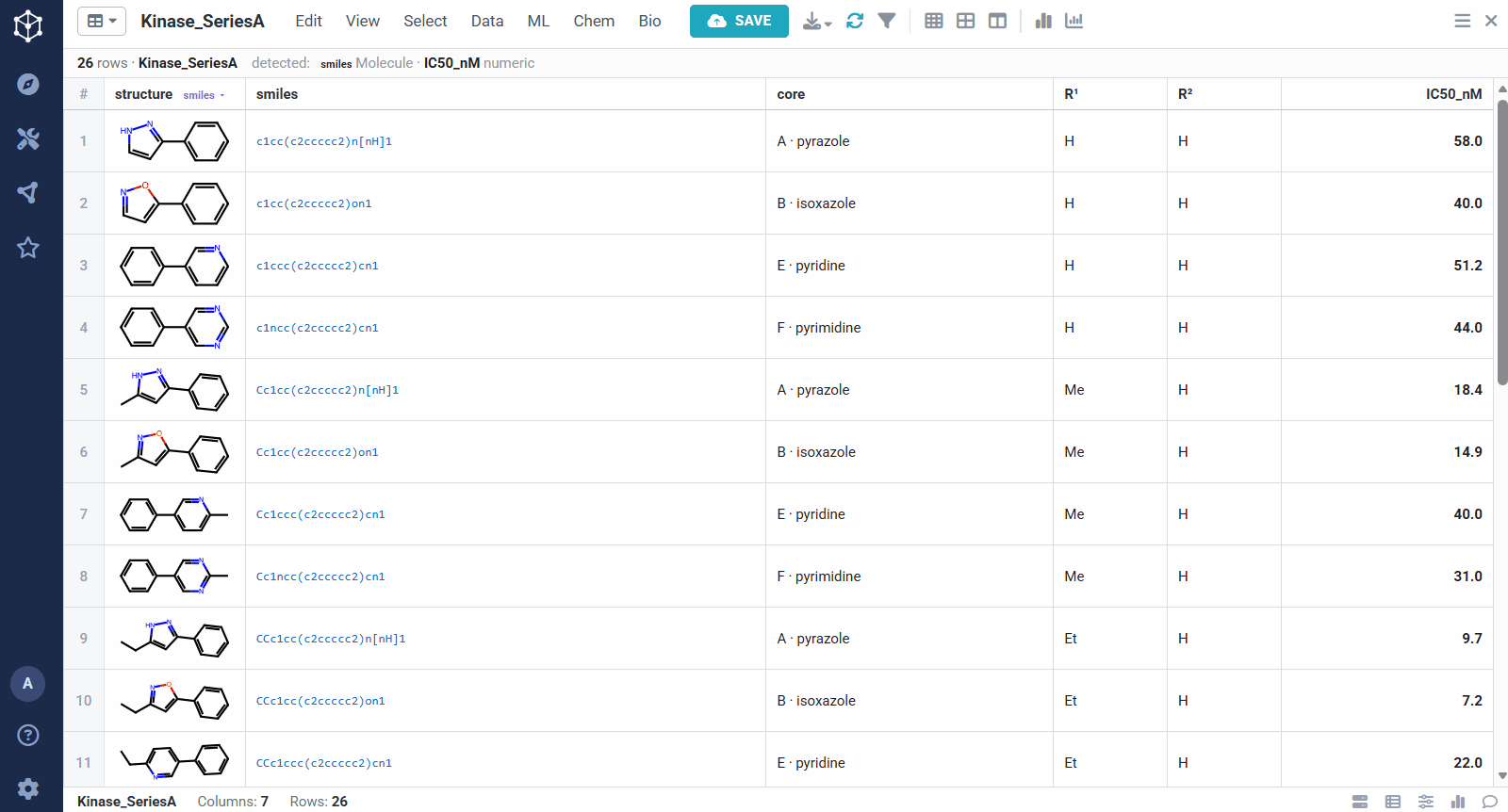1508x812 pixels.
Task: Select 'F · pyrimidine' cell in row 8
Action: click(910, 577)
